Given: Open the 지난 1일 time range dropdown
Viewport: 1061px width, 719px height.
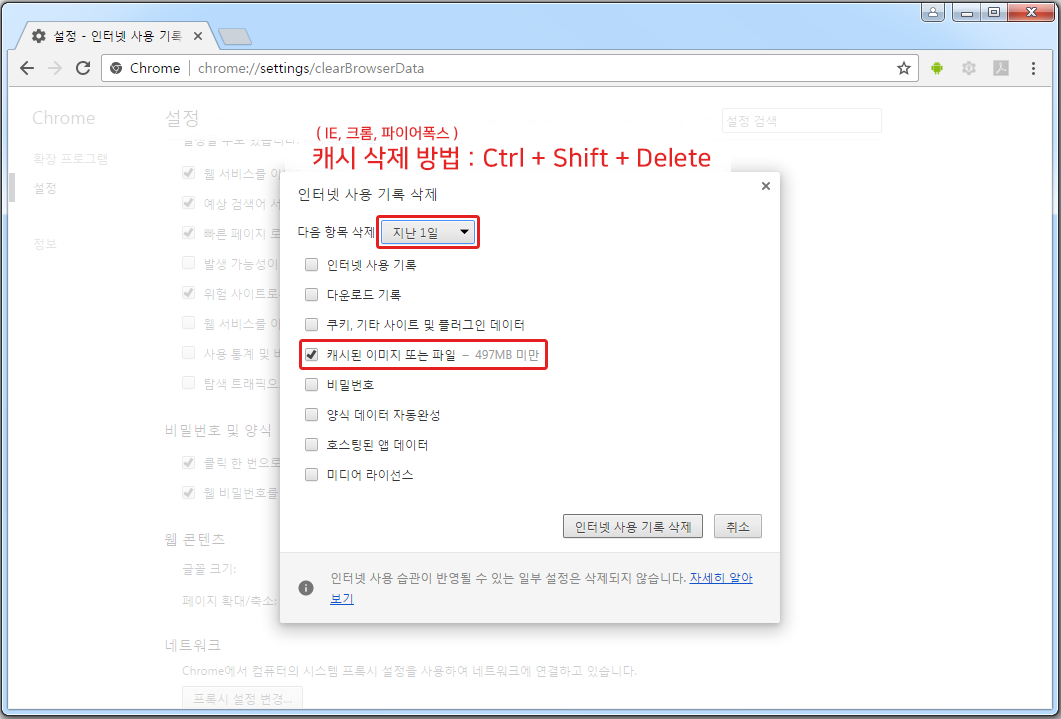Looking at the screenshot, I should click(427, 231).
